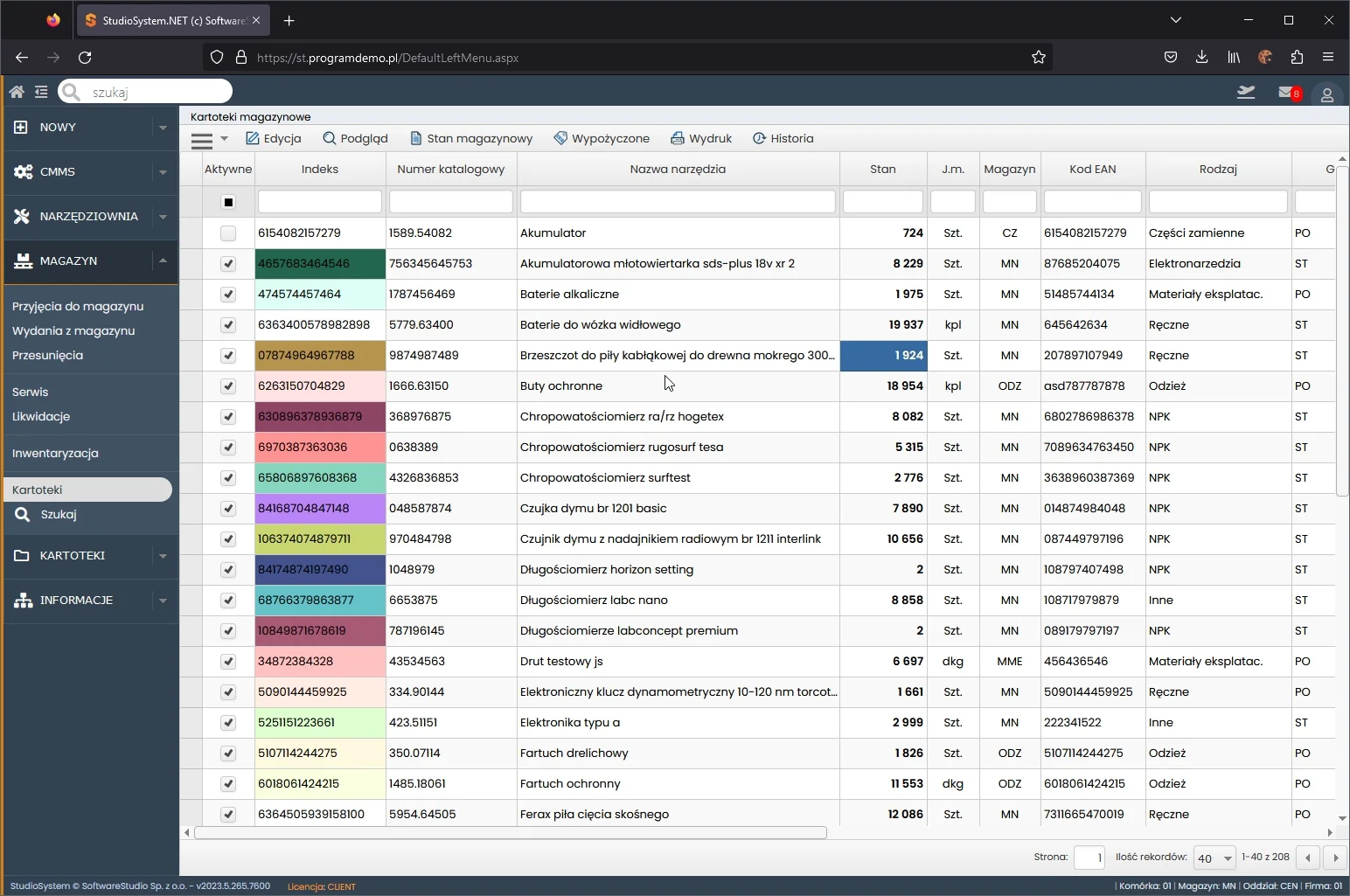The height and width of the screenshot is (896, 1350).
Task: Open Inwentaryzacja in the sidebar
Action: [x=55, y=453]
